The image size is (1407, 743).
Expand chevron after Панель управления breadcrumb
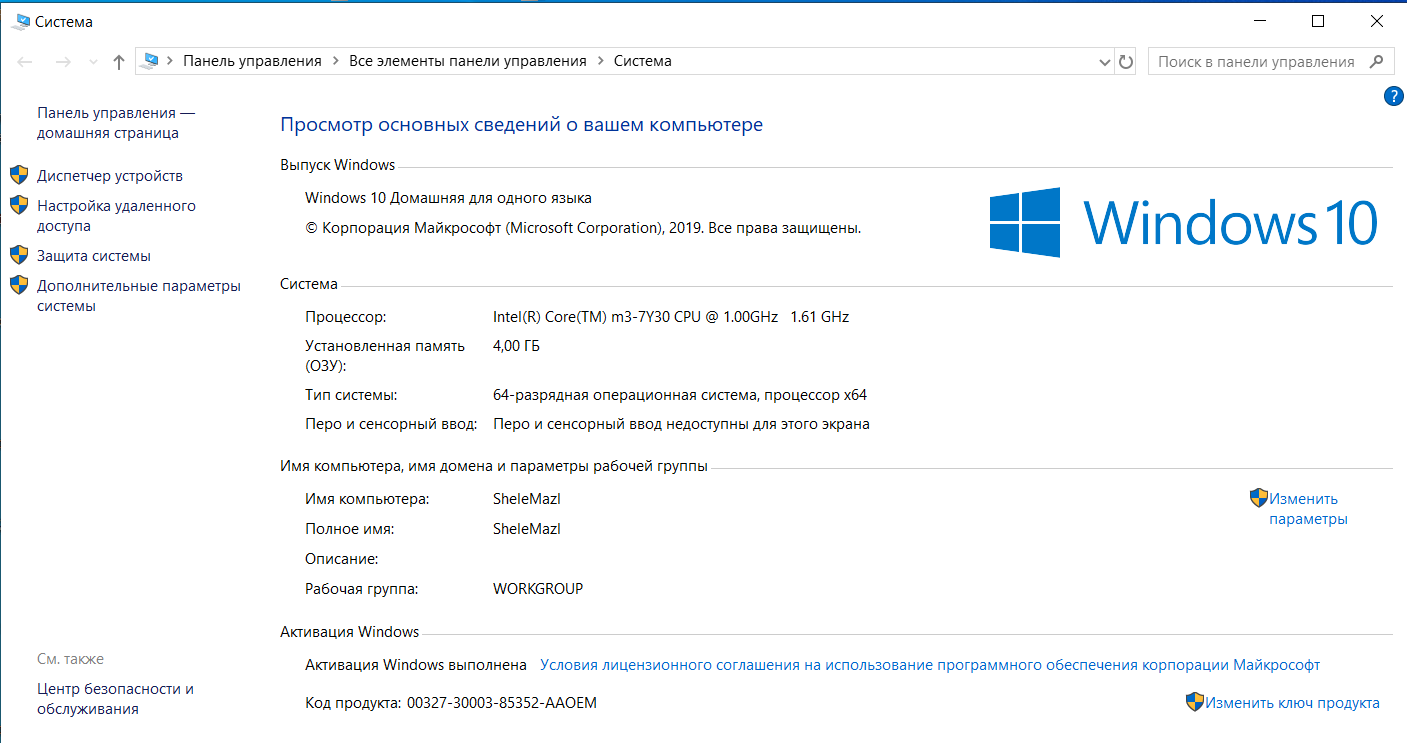pyautogui.click(x=335, y=61)
